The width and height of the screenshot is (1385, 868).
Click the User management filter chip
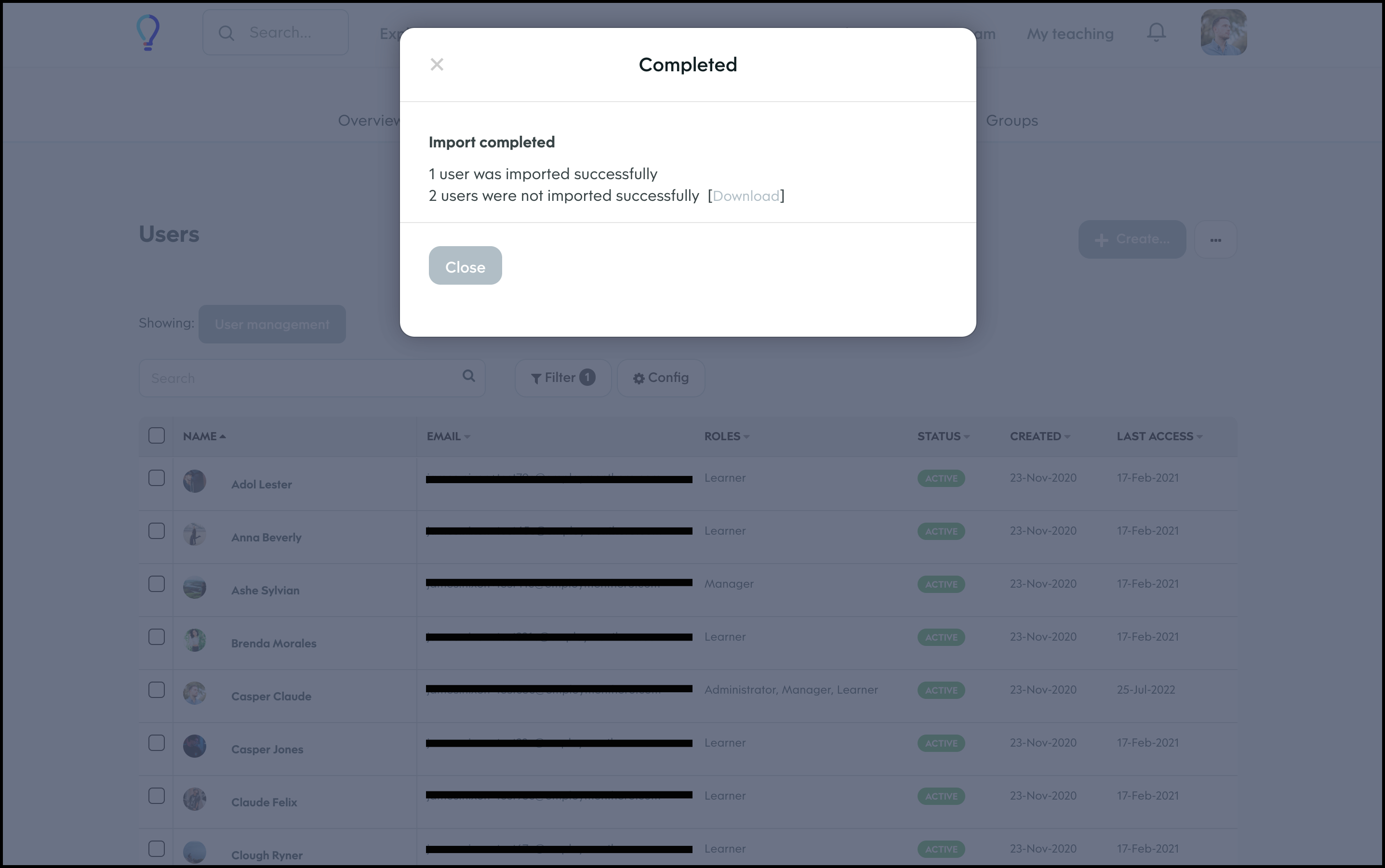click(272, 324)
